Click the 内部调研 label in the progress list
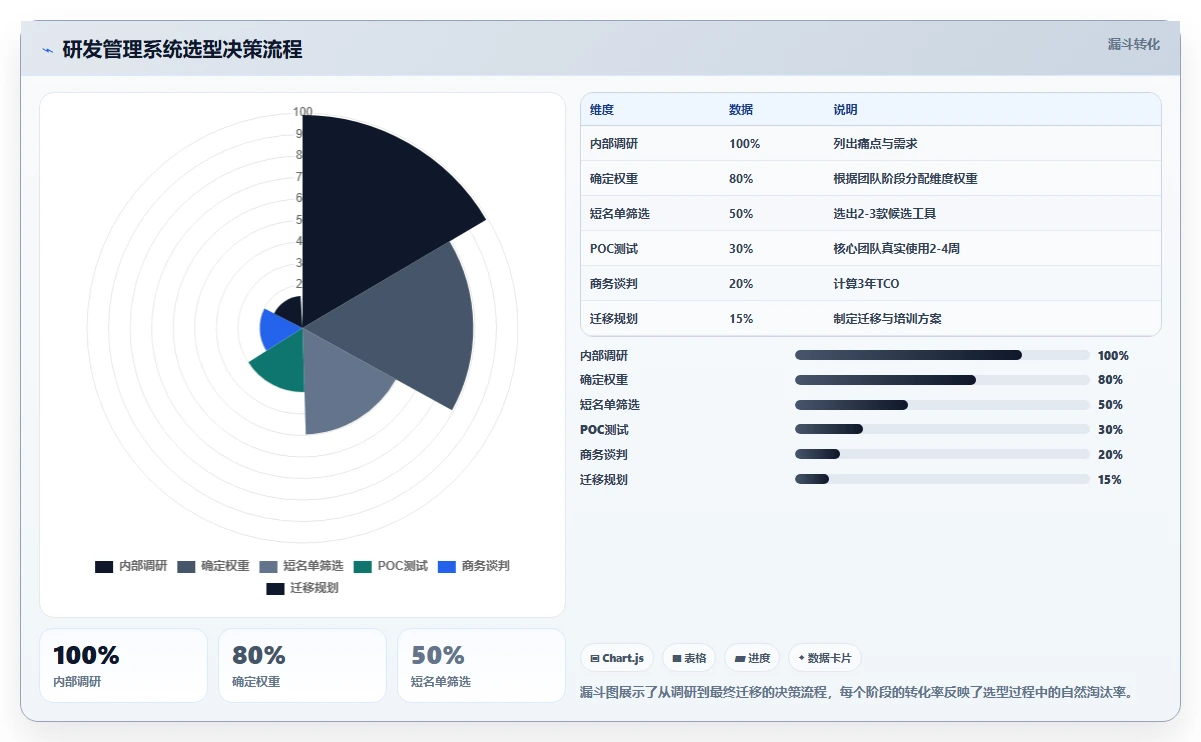1201x742 pixels. point(604,356)
